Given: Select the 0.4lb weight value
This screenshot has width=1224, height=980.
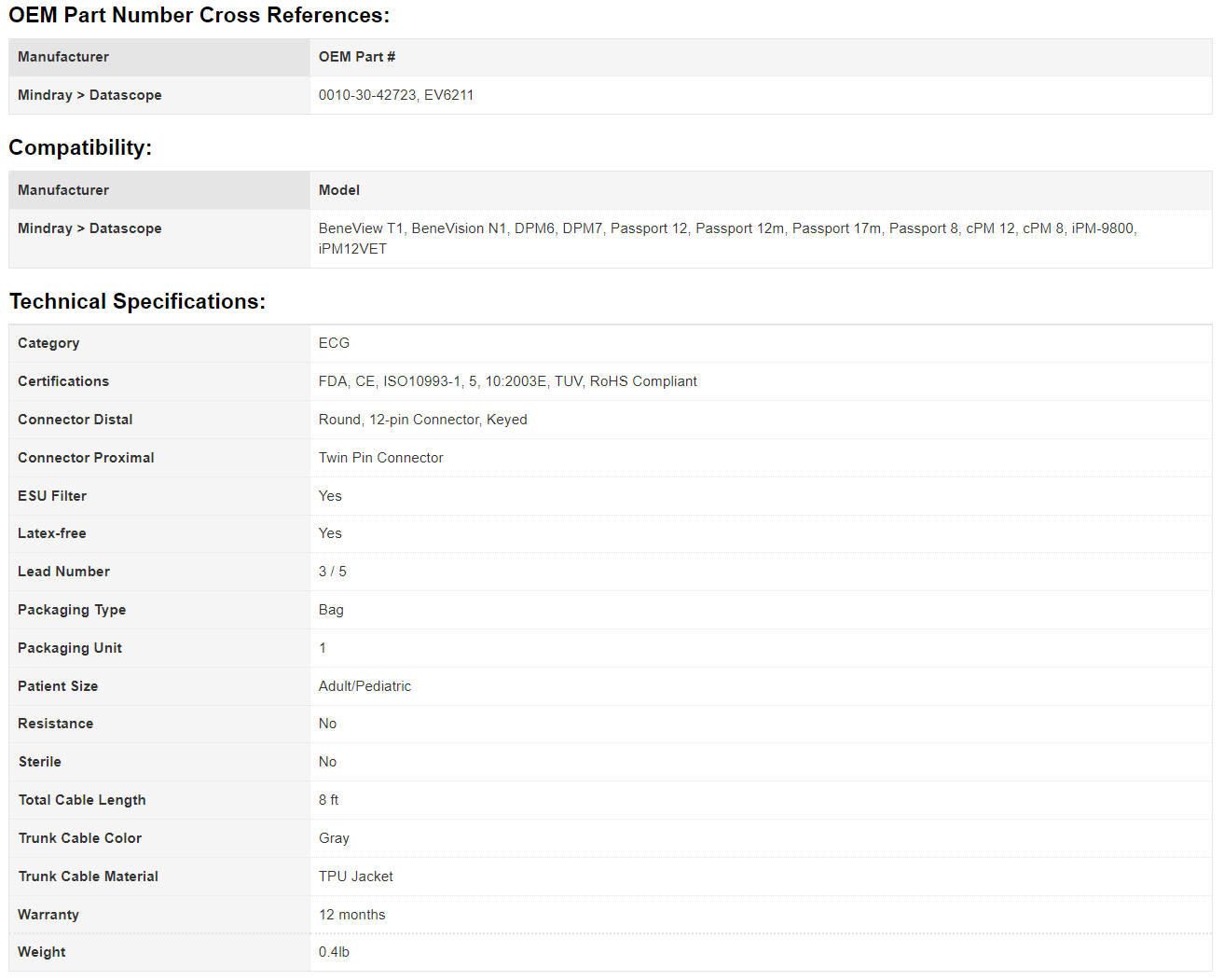Looking at the screenshot, I should (x=334, y=952).
